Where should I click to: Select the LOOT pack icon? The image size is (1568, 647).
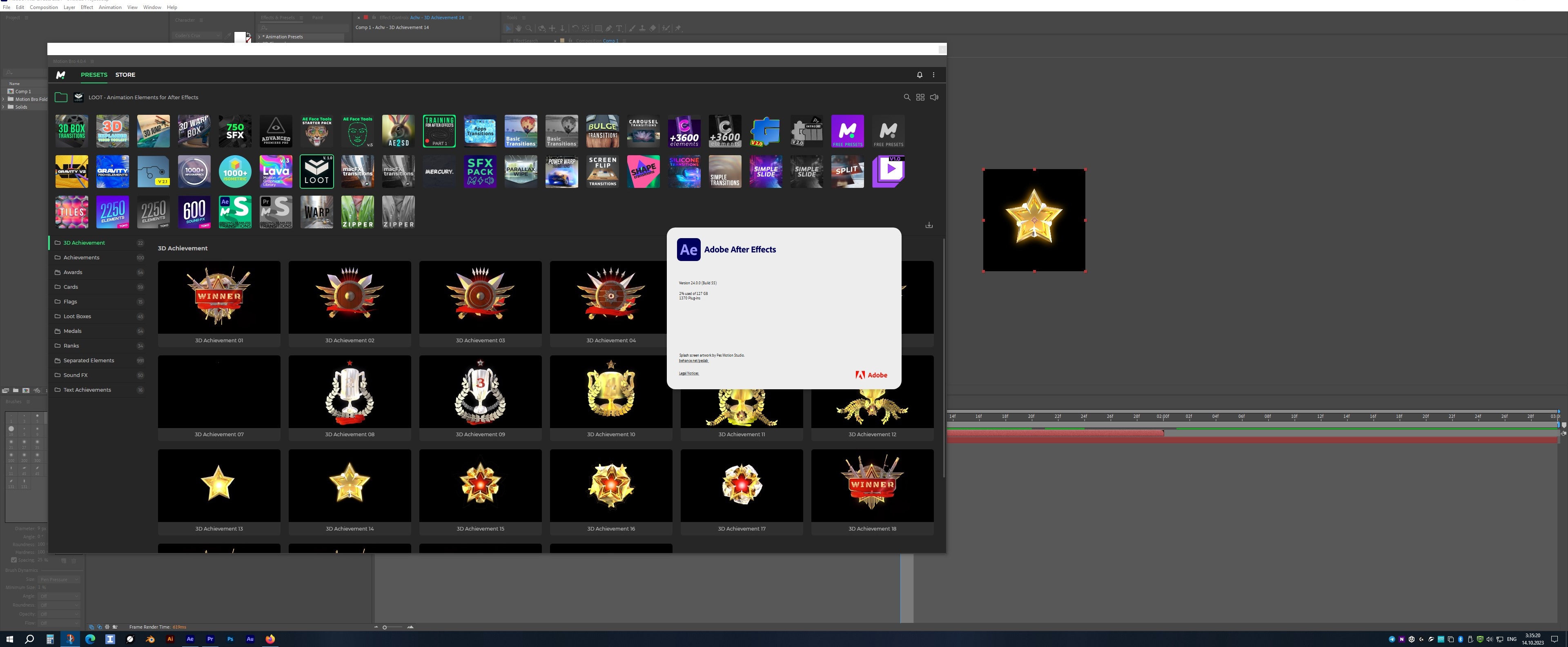tap(316, 172)
